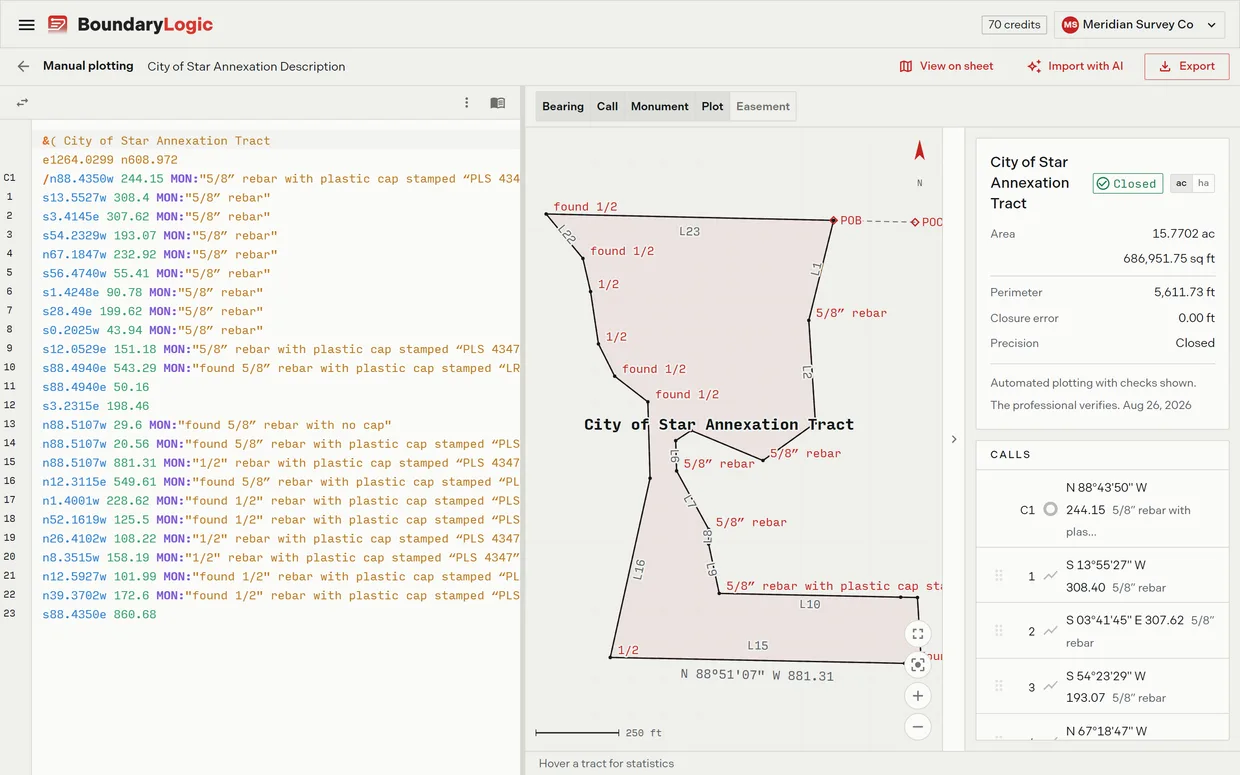Click the 70 credits badge

point(1015,25)
